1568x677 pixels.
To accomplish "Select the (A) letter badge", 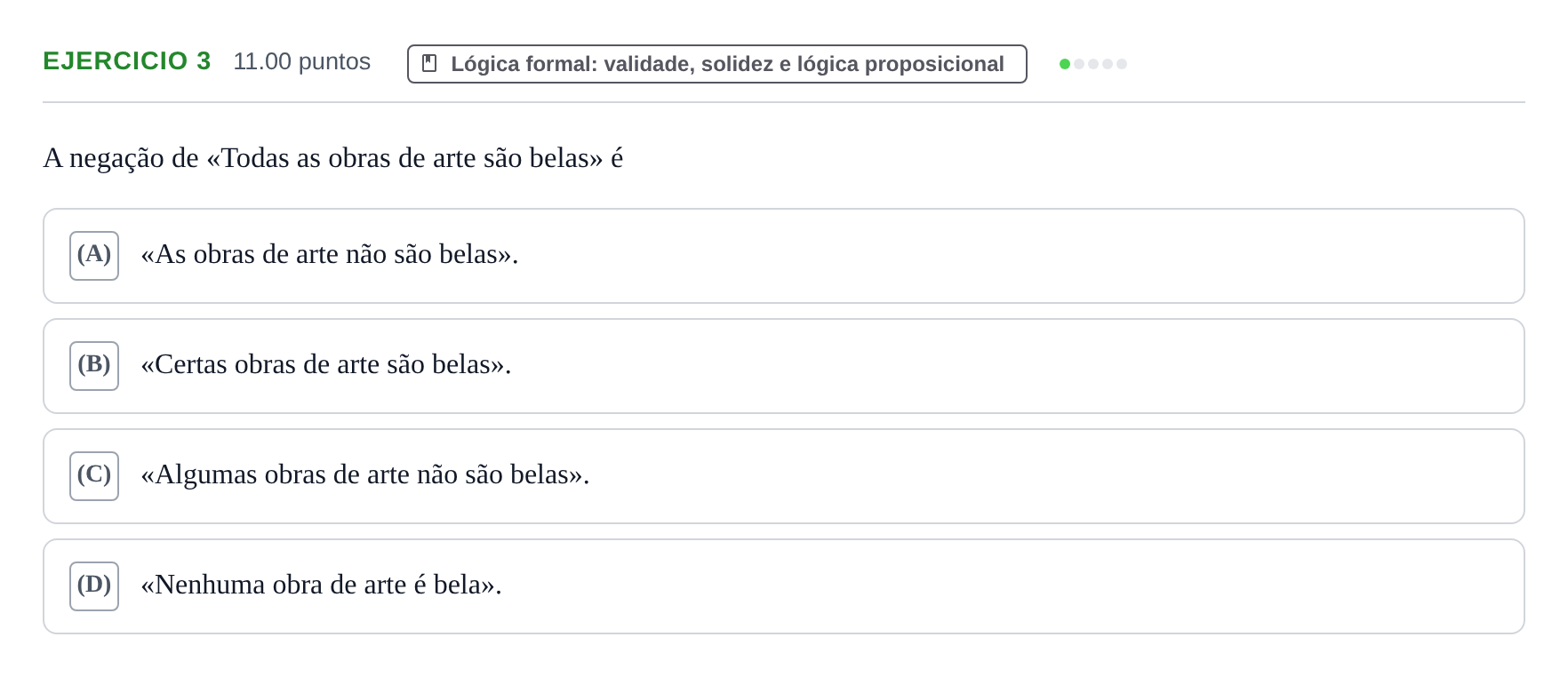I will click(94, 256).
